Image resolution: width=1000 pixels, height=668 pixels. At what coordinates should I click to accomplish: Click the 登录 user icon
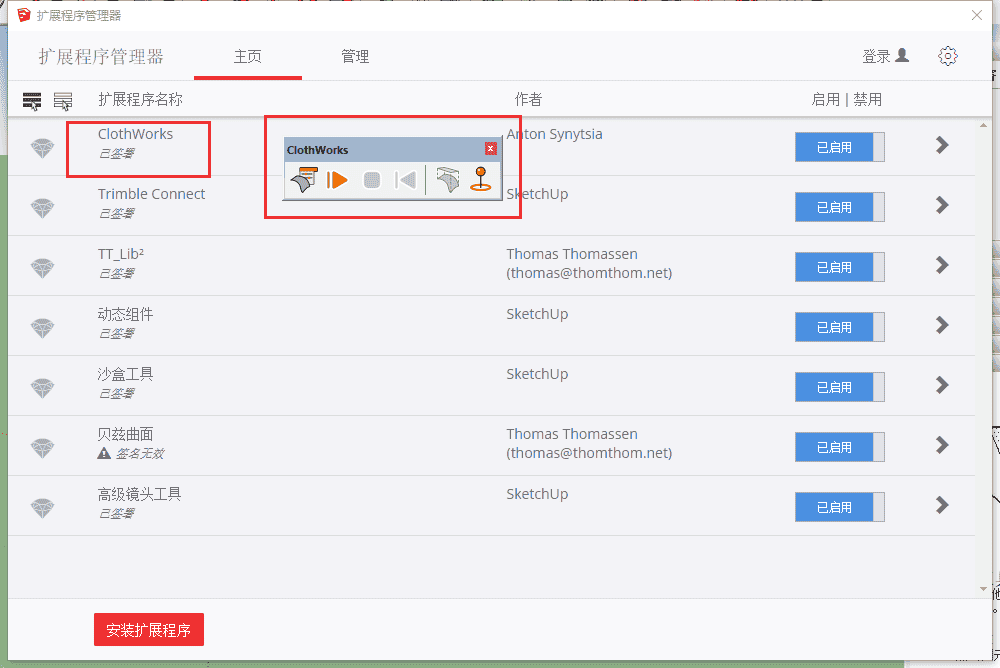click(x=902, y=56)
